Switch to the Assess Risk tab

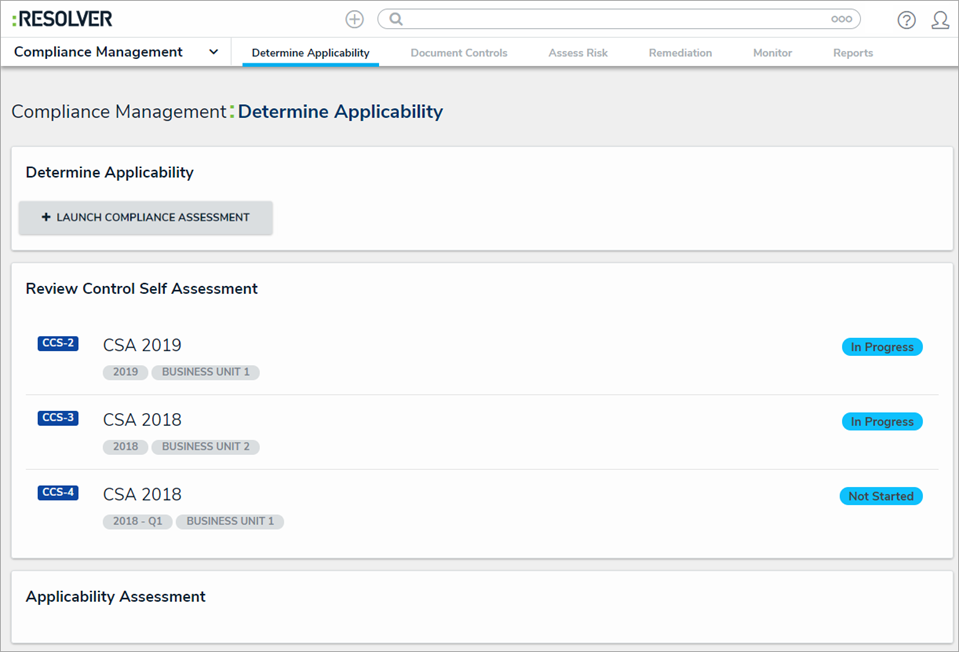pyautogui.click(x=578, y=53)
